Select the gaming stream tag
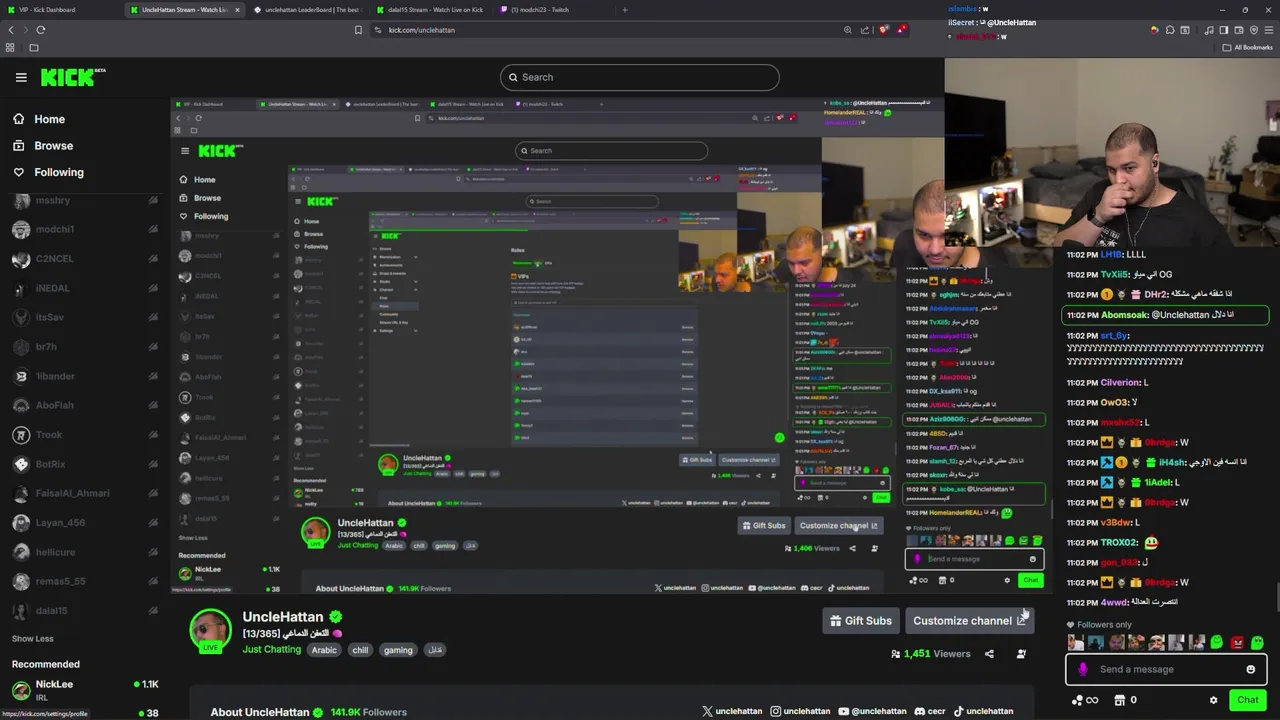 pyautogui.click(x=398, y=650)
